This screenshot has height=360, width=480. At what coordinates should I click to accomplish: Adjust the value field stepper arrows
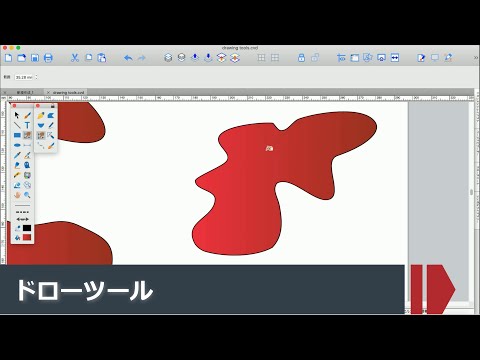click(x=36, y=77)
